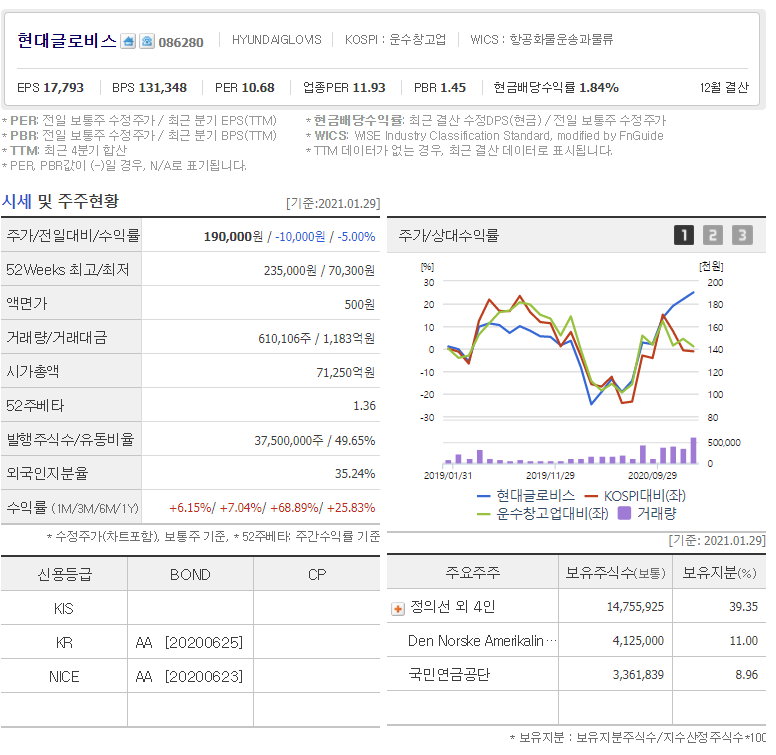The height and width of the screenshot is (755, 776).
Task: Select the HYUNDAIGLOVIS English name
Action: 277,40
